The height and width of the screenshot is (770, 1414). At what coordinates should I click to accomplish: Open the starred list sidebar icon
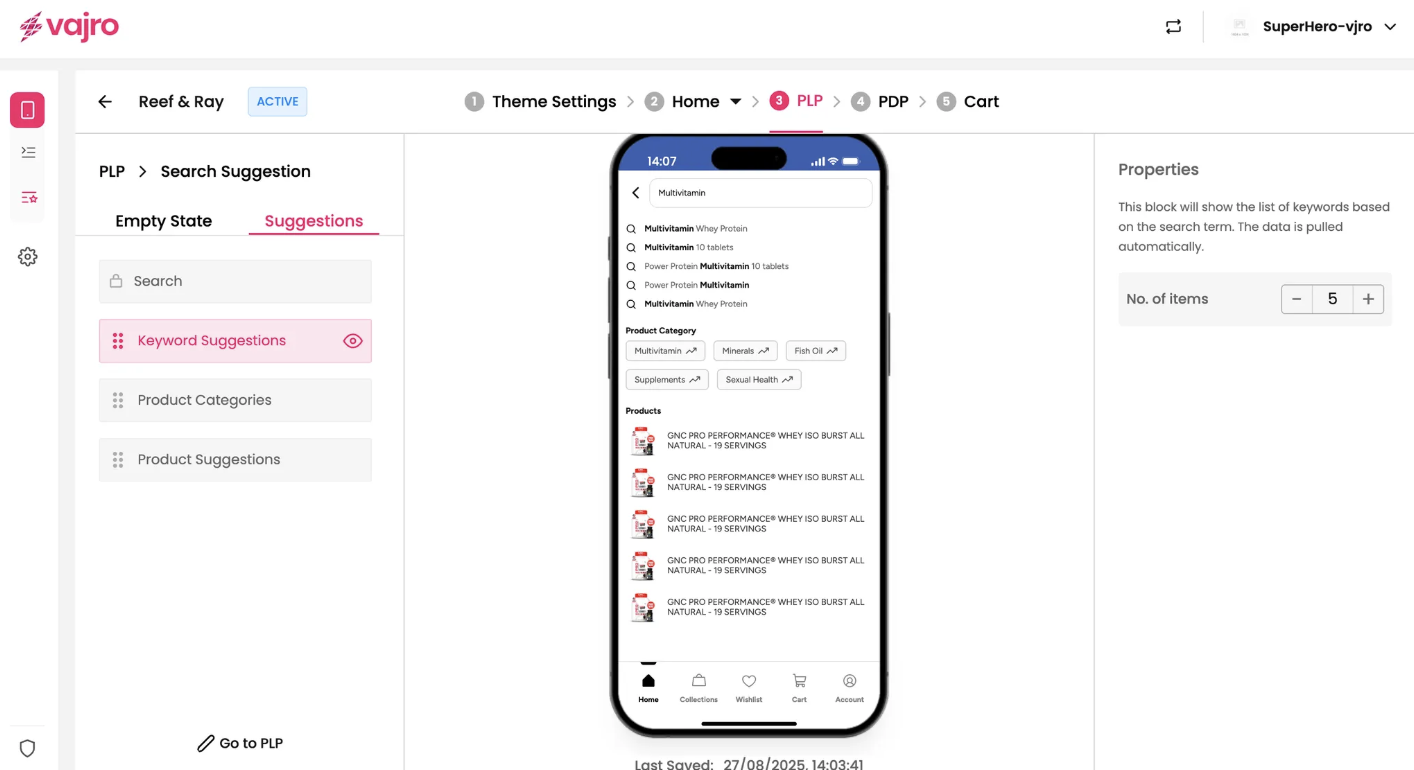pyautogui.click(x=28, y=197)
